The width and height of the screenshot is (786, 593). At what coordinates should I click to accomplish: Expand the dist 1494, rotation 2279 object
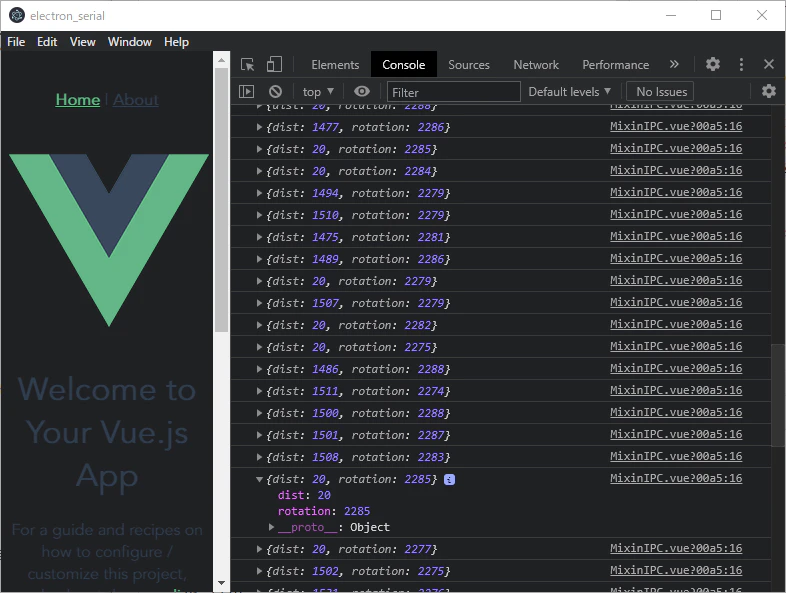coord(259,193)
